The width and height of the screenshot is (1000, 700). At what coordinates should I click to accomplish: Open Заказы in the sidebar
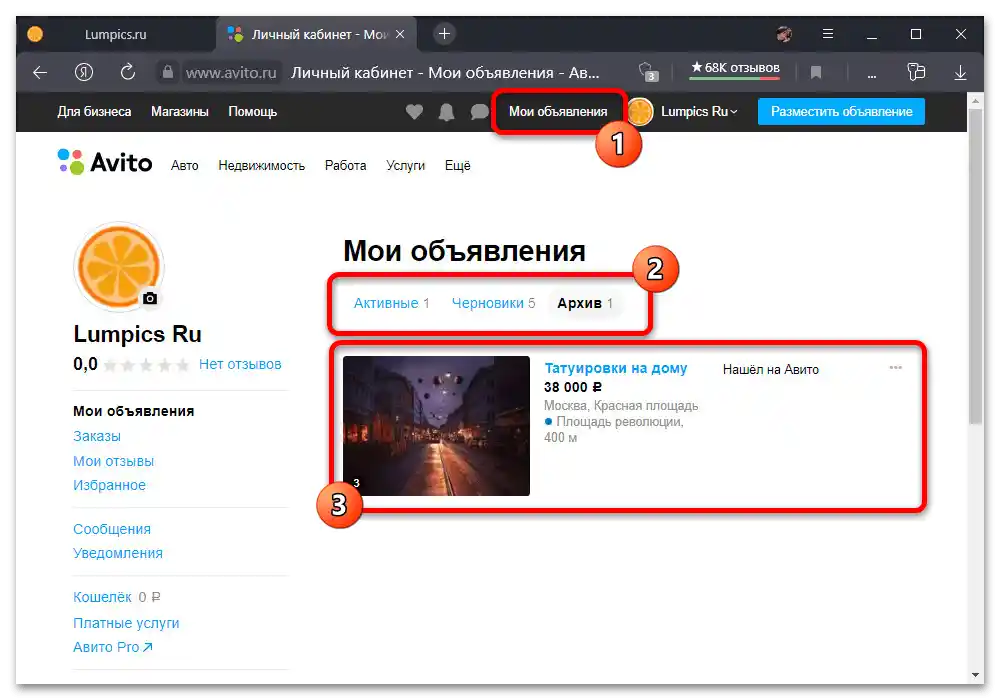[97, 436]
